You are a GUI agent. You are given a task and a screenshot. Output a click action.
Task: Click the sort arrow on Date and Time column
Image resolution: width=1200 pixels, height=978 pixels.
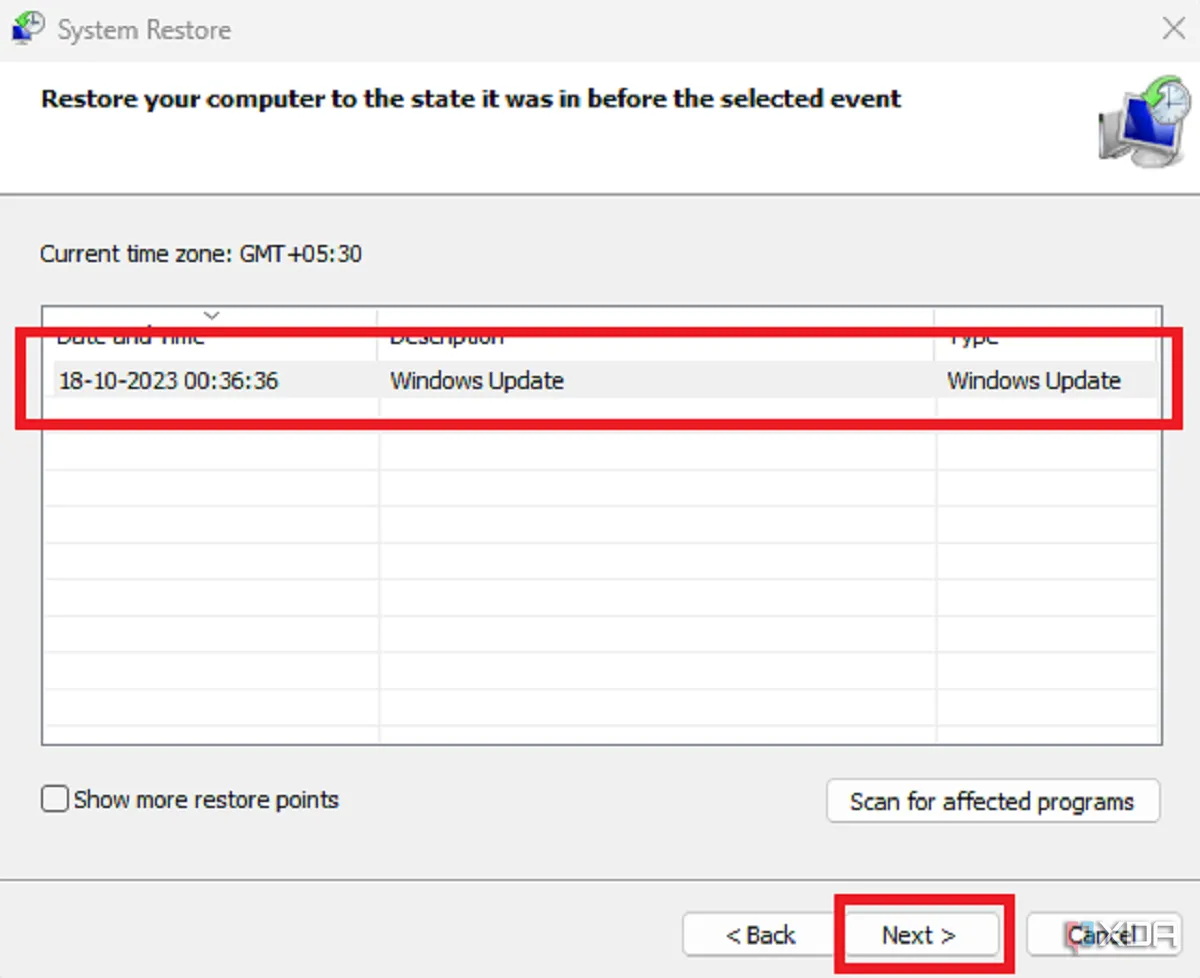211,315
